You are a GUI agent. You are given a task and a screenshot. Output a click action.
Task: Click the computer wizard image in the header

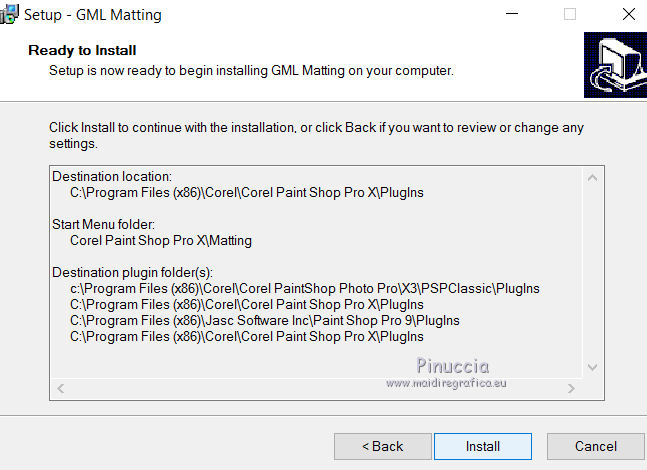pyautogui.click(x=614, y=66)
